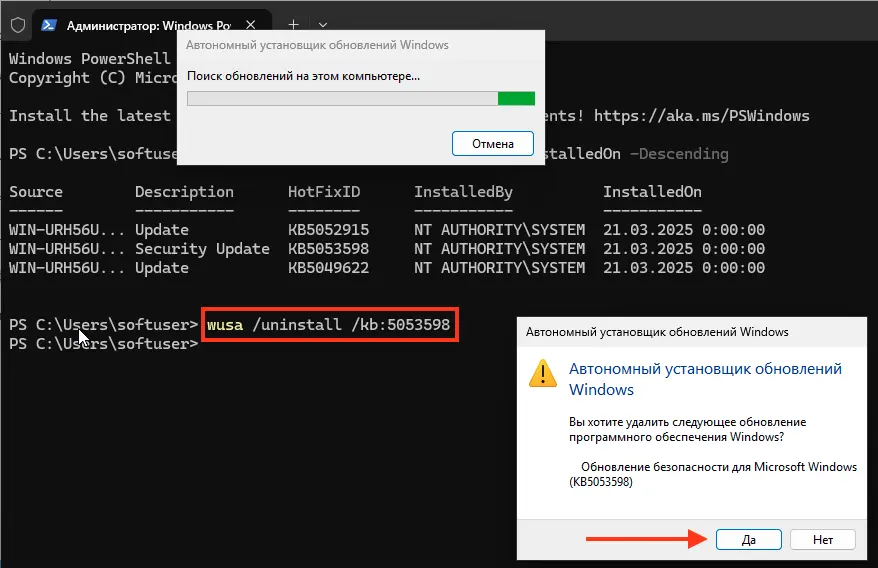The width and height of the screenshot is (878, 568).
Task: Click the KB5049622 hotfix ID
Action: 331,268
